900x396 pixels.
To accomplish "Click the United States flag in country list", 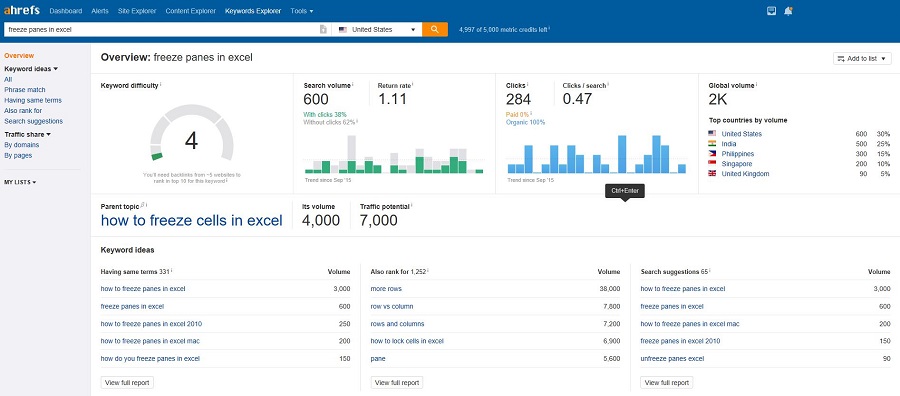I will coord(712,134).
